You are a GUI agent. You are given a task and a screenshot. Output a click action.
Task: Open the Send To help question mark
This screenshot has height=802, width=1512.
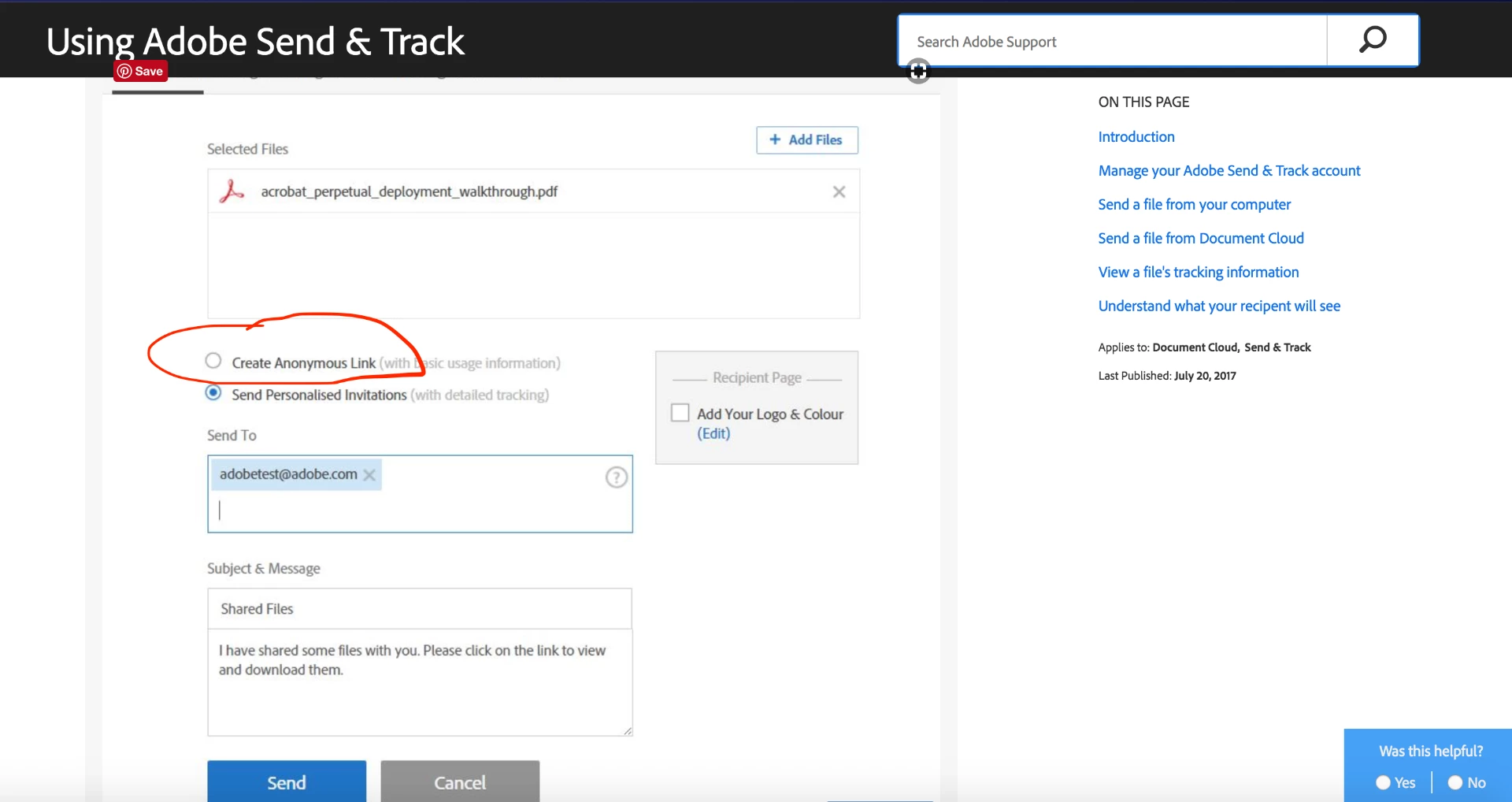pos(616,477)
